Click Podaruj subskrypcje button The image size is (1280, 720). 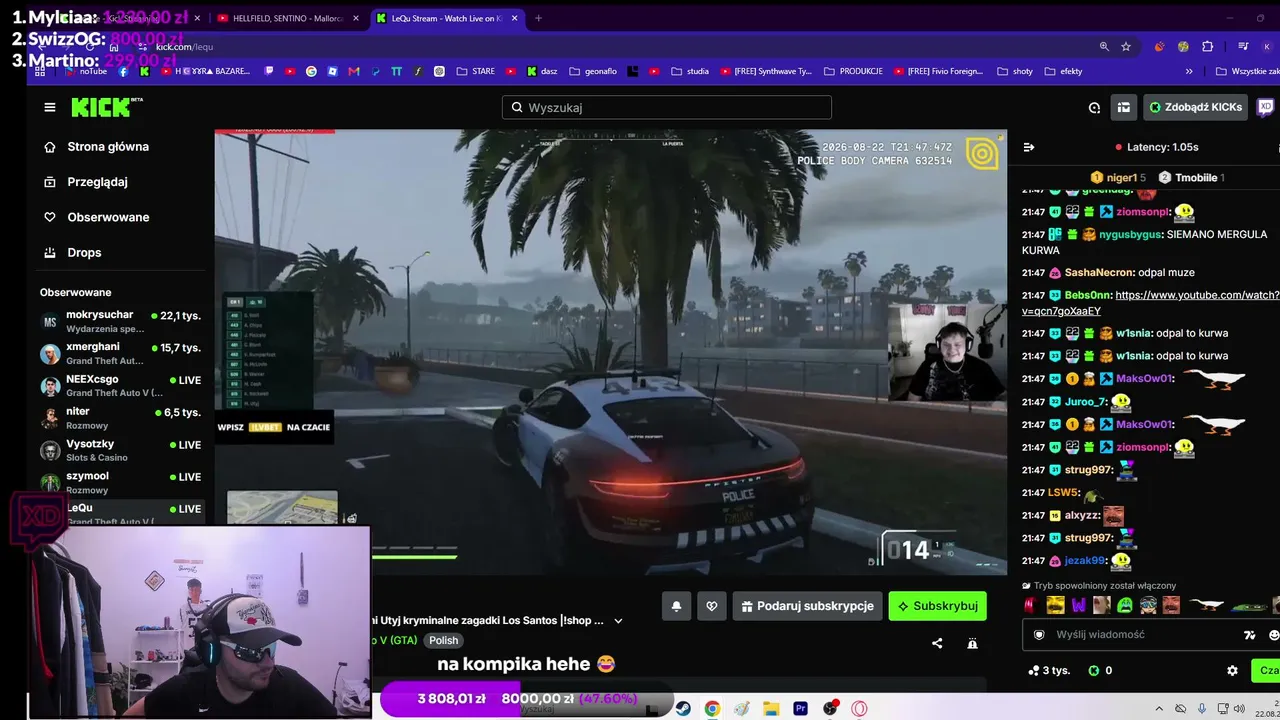[807, 606]
